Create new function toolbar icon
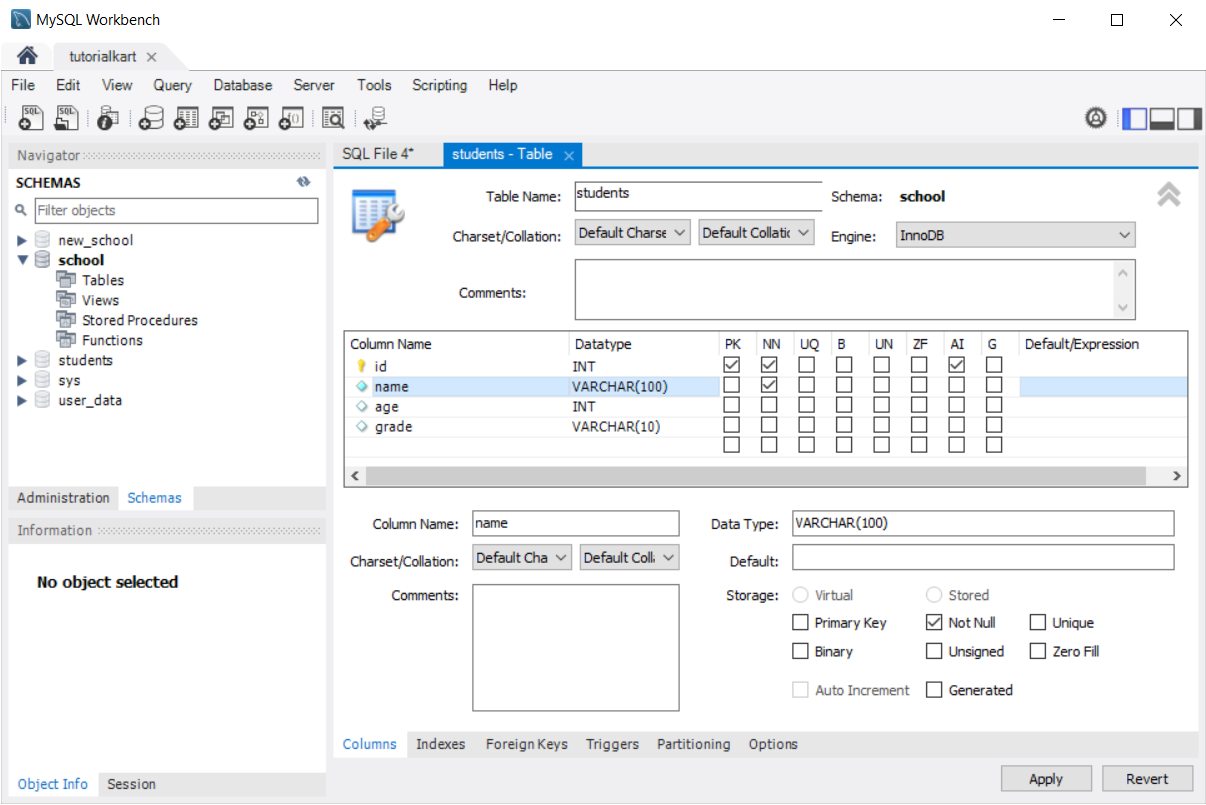 point(290,118)
